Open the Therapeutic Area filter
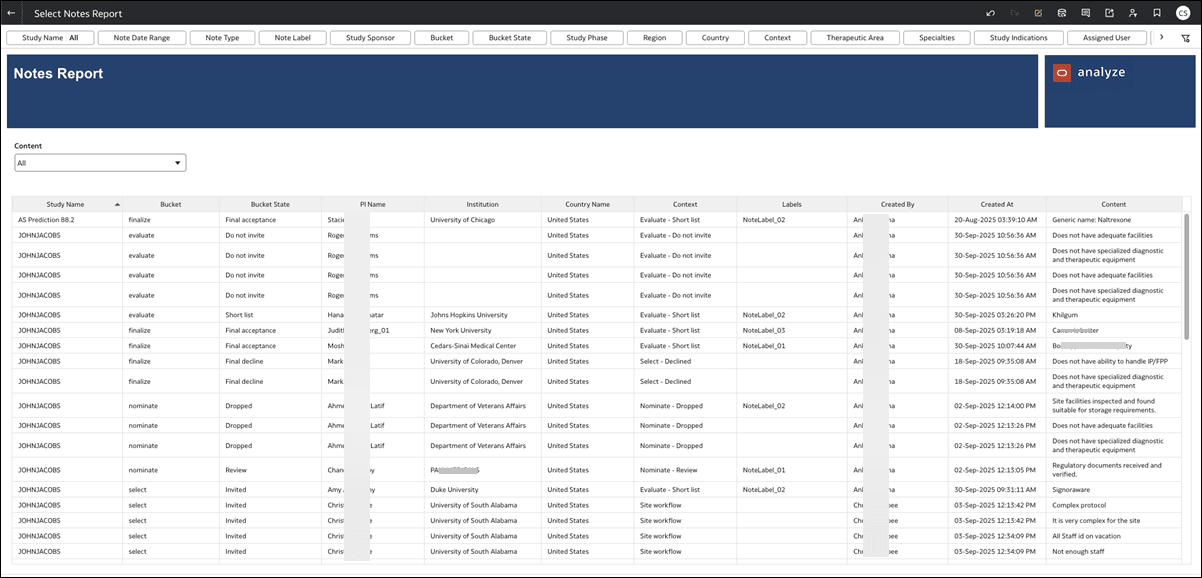 855,38
